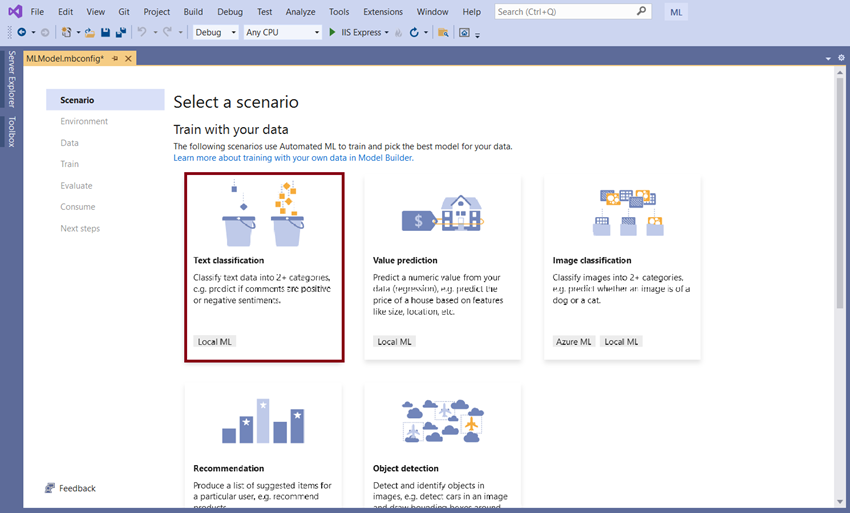Expand toolbar overflow options arrow
This screenshot has height=513, width=850.
point(478,35)
